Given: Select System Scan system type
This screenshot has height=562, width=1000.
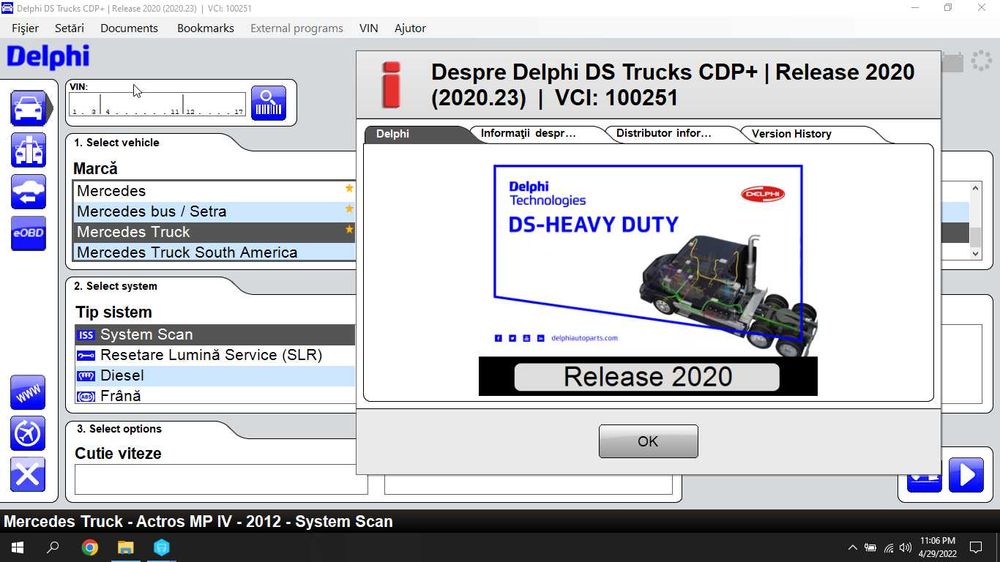Looking at the screenshot, I should pyautogui.click(x=215, y=334).
